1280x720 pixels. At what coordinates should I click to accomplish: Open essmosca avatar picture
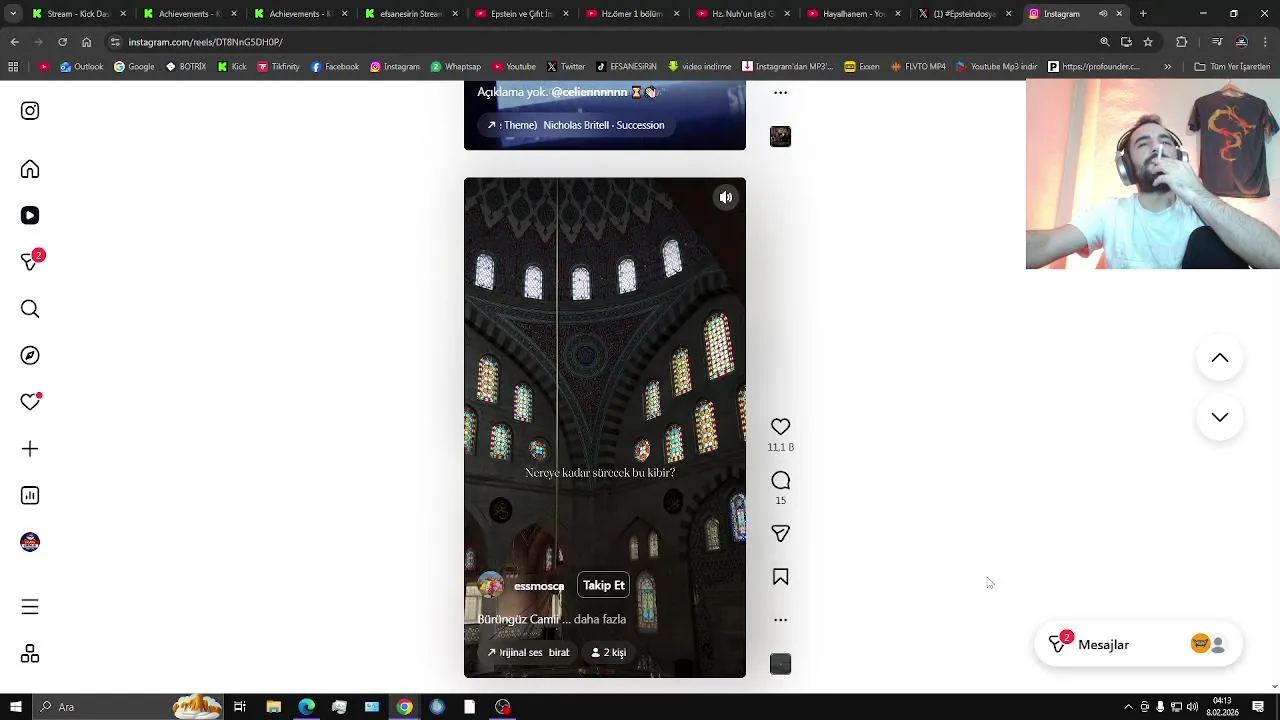[x=491, y=586]
